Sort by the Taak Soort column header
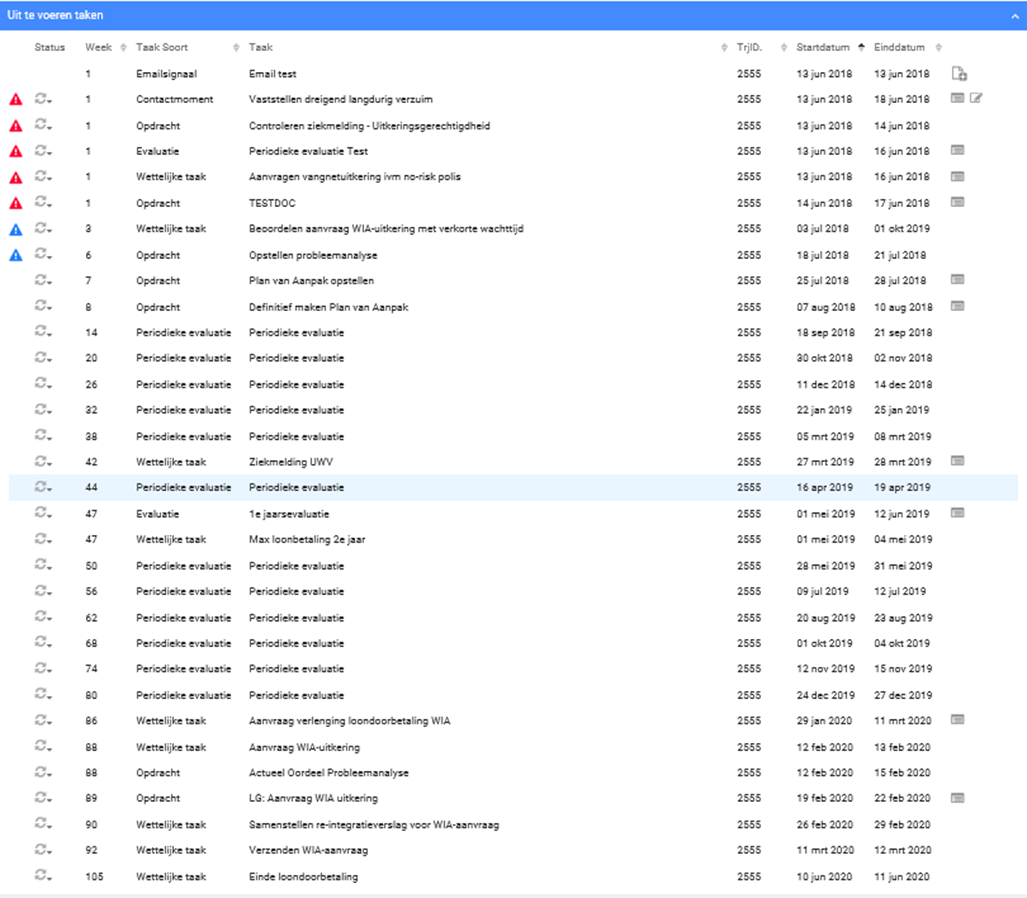 (162, 48)
